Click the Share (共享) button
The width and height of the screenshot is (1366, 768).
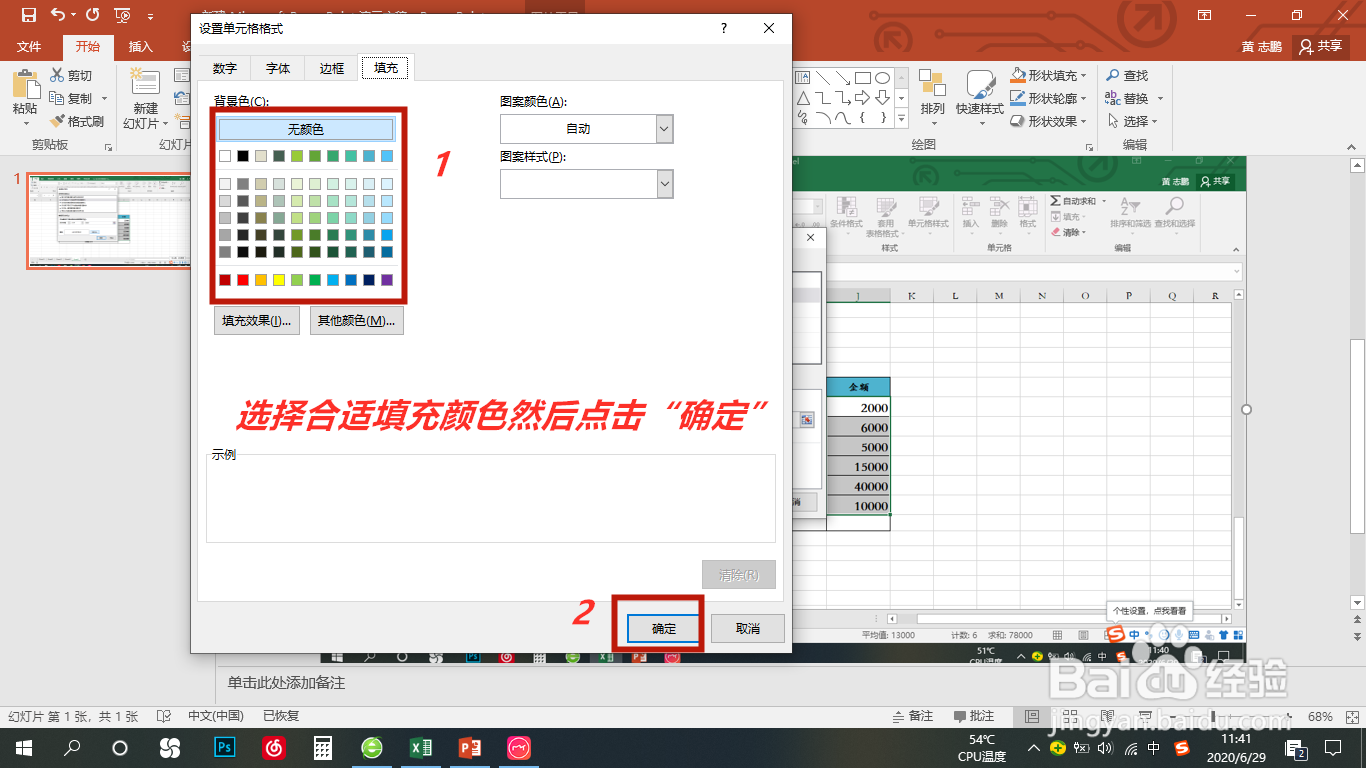[1319, 46]
